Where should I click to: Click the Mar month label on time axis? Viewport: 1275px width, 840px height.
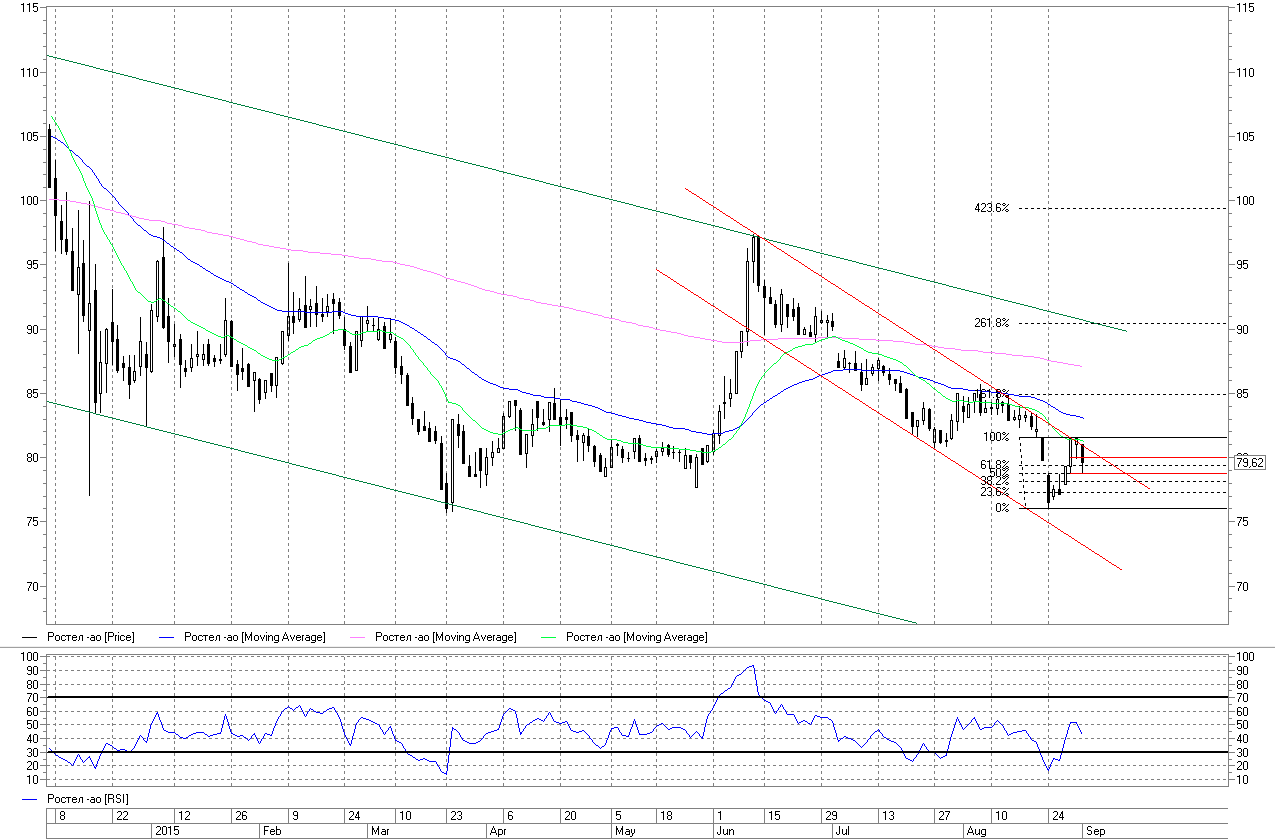(x=380, y=831)
